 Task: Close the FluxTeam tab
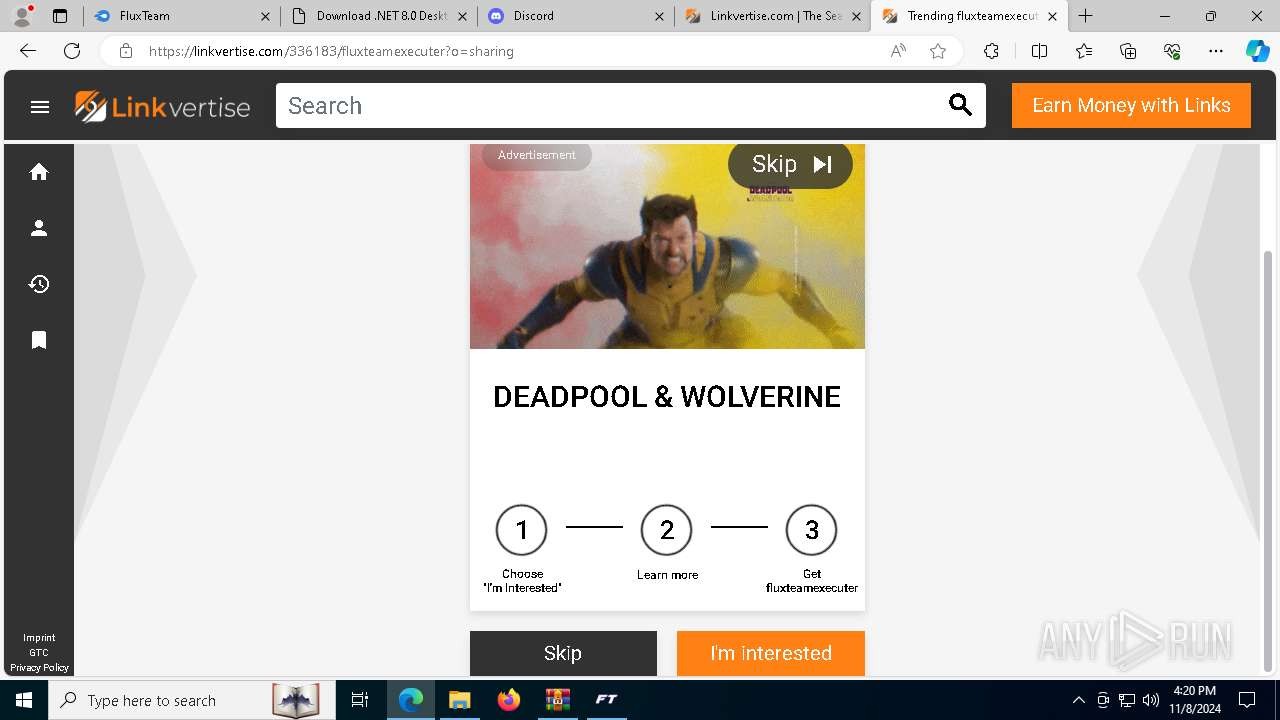[265, 16]
